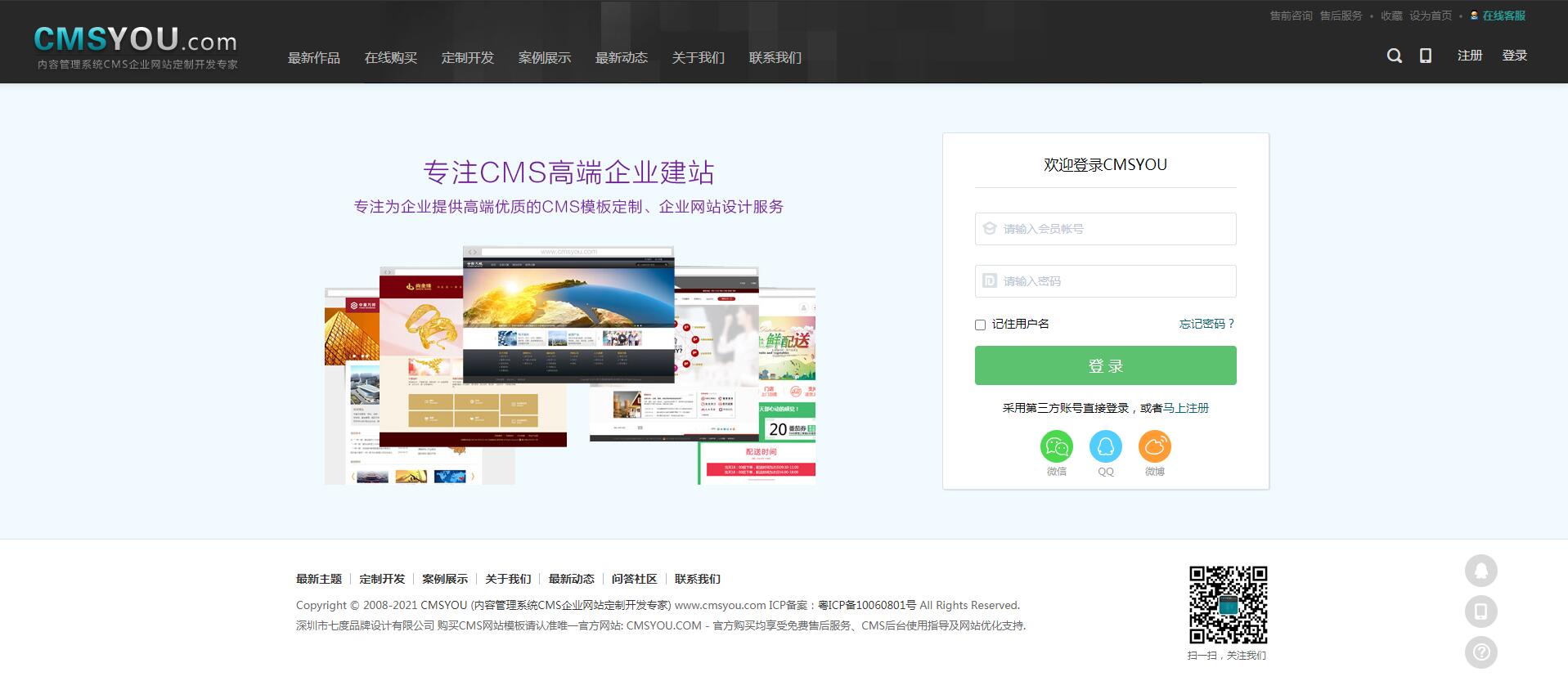
Task: Focus the member account input field
Action: coord(1105,229)
